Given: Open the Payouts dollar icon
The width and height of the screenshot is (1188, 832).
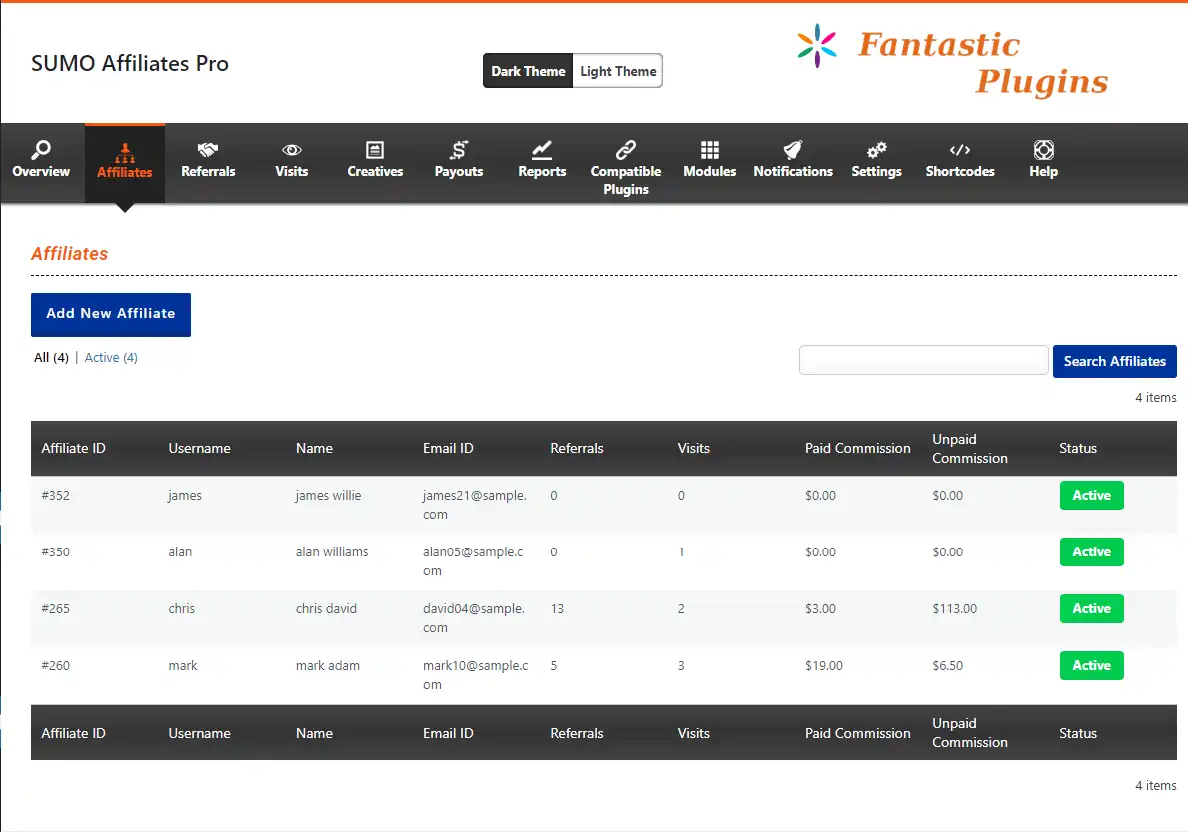Looking at the screenshot, I should click(x=458, y=150).
